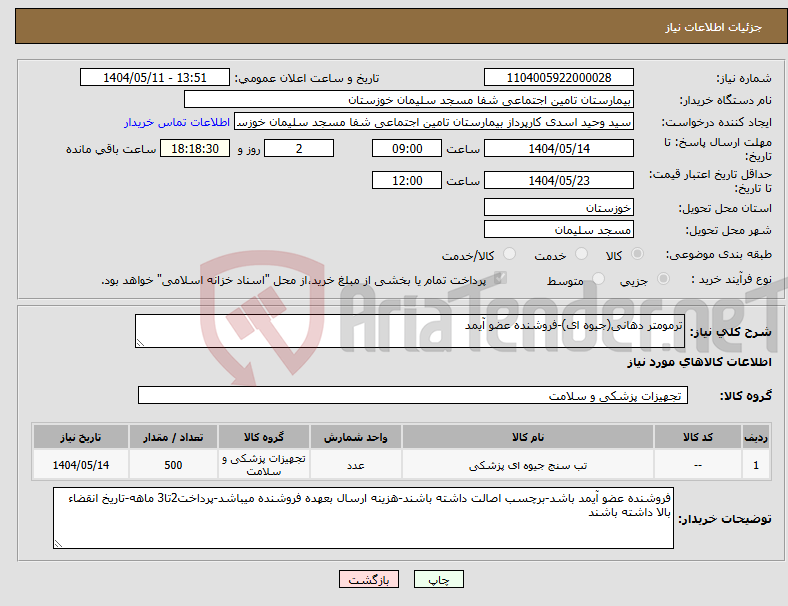Viewport: 788px width, 606px height.
Task: Click the response deadline date 1404/05/14 field
Action: [x=558, y=148]
